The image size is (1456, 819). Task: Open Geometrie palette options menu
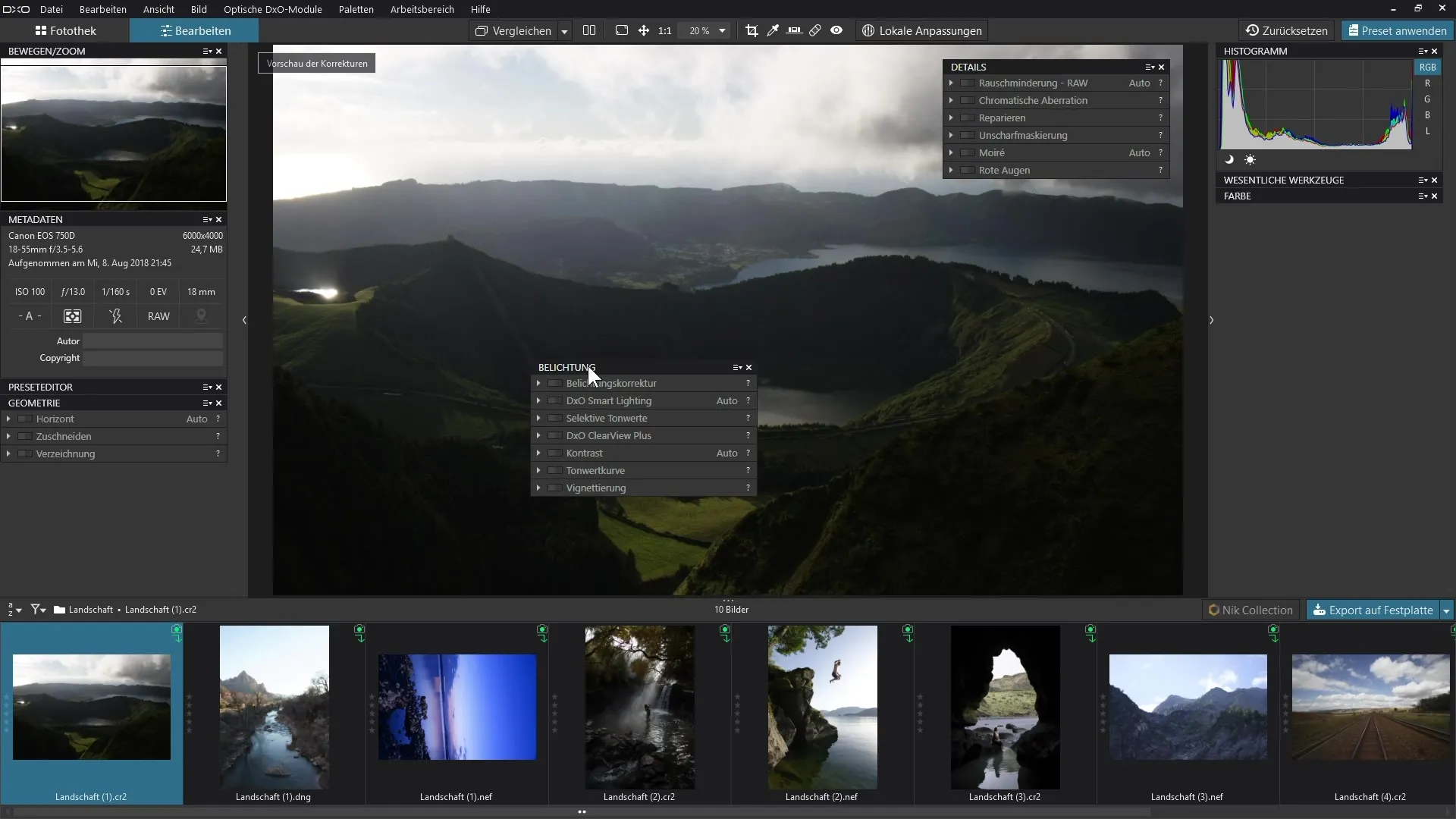207,403
